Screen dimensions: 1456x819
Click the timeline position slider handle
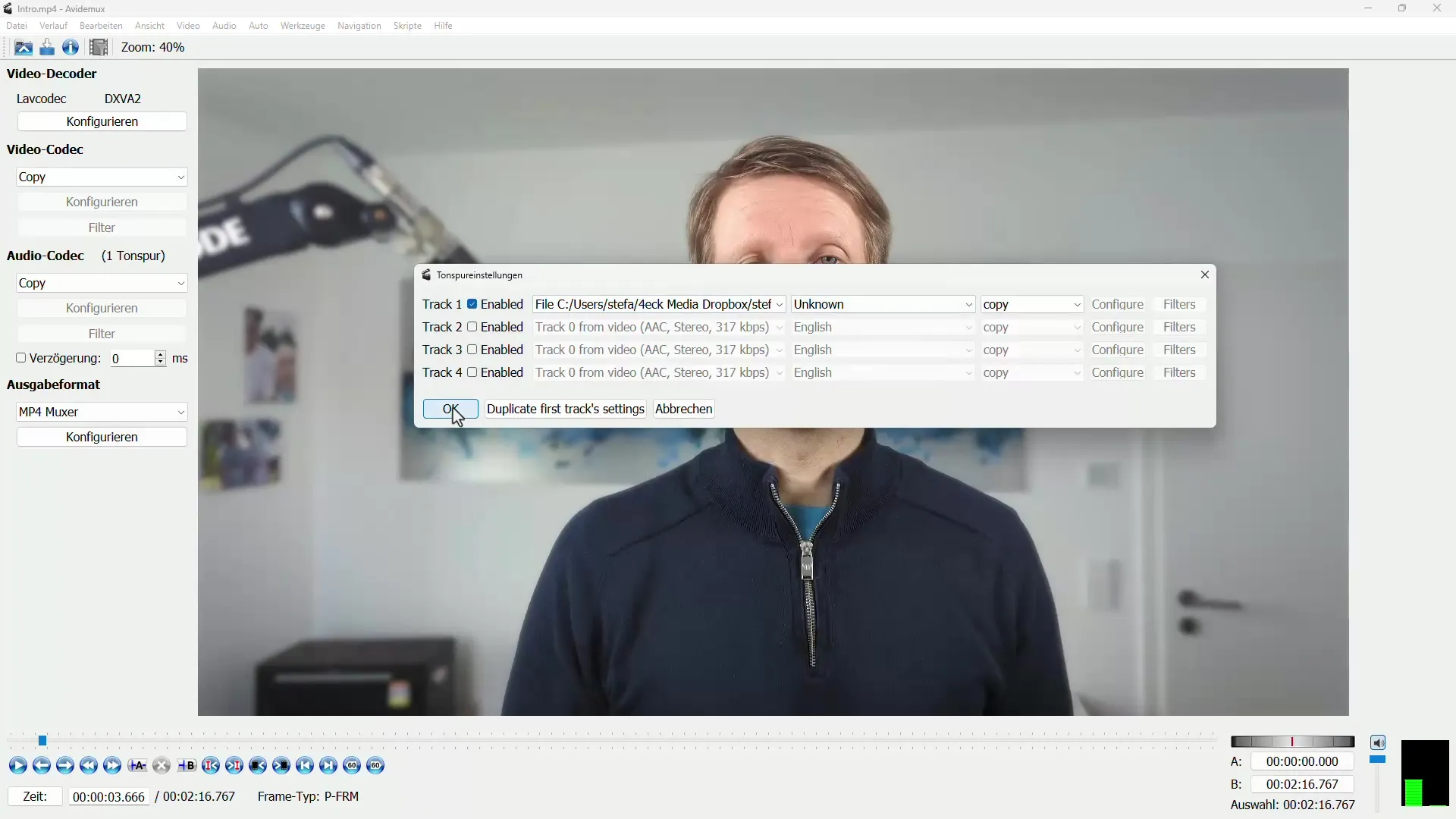tap(42, 741)
